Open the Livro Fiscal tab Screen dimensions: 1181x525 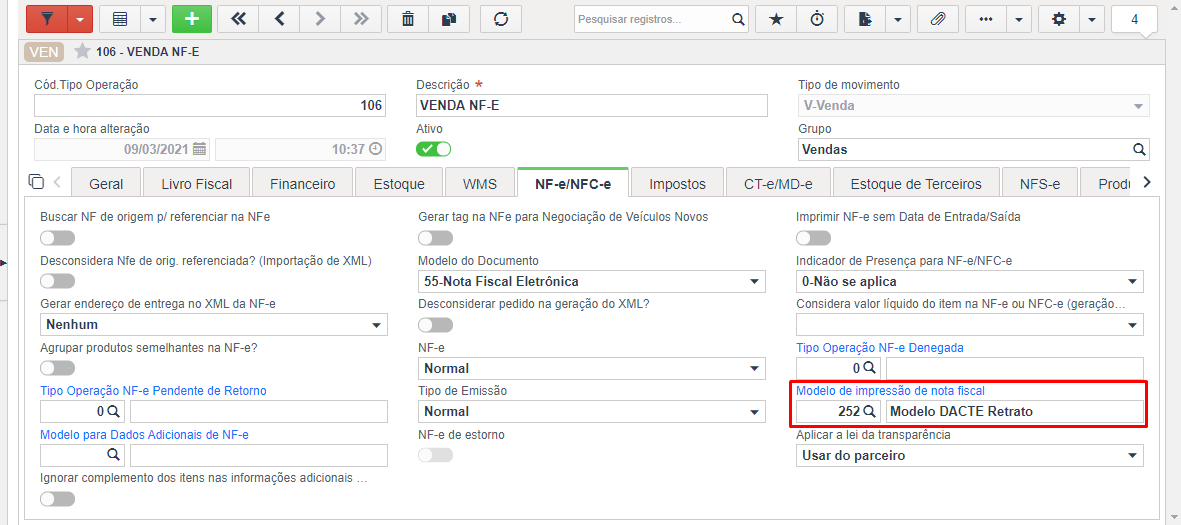[197, 184]
